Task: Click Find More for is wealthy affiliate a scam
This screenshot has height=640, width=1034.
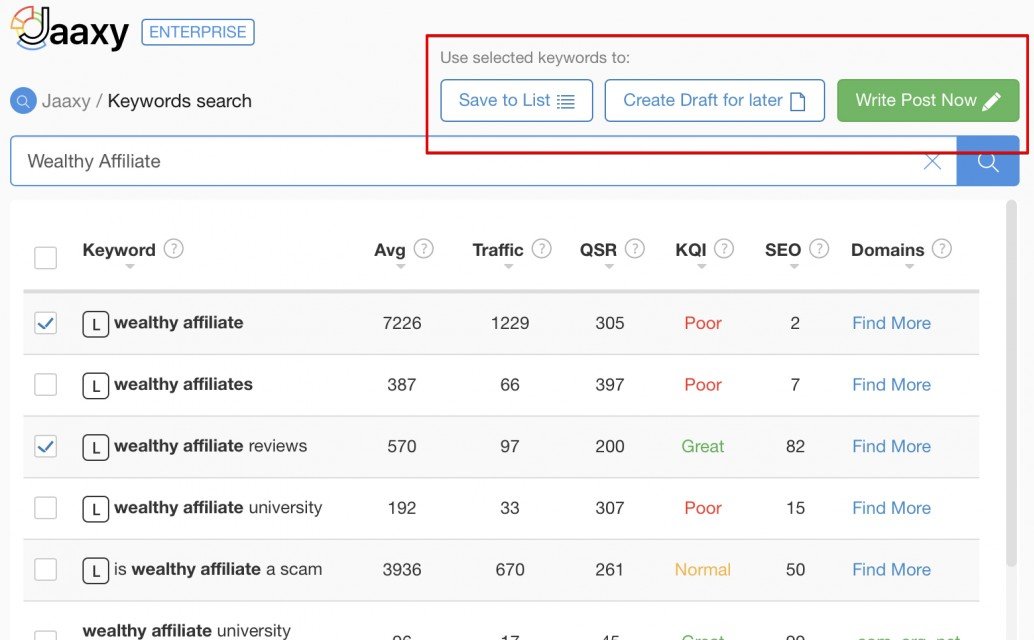Action: 892,569
